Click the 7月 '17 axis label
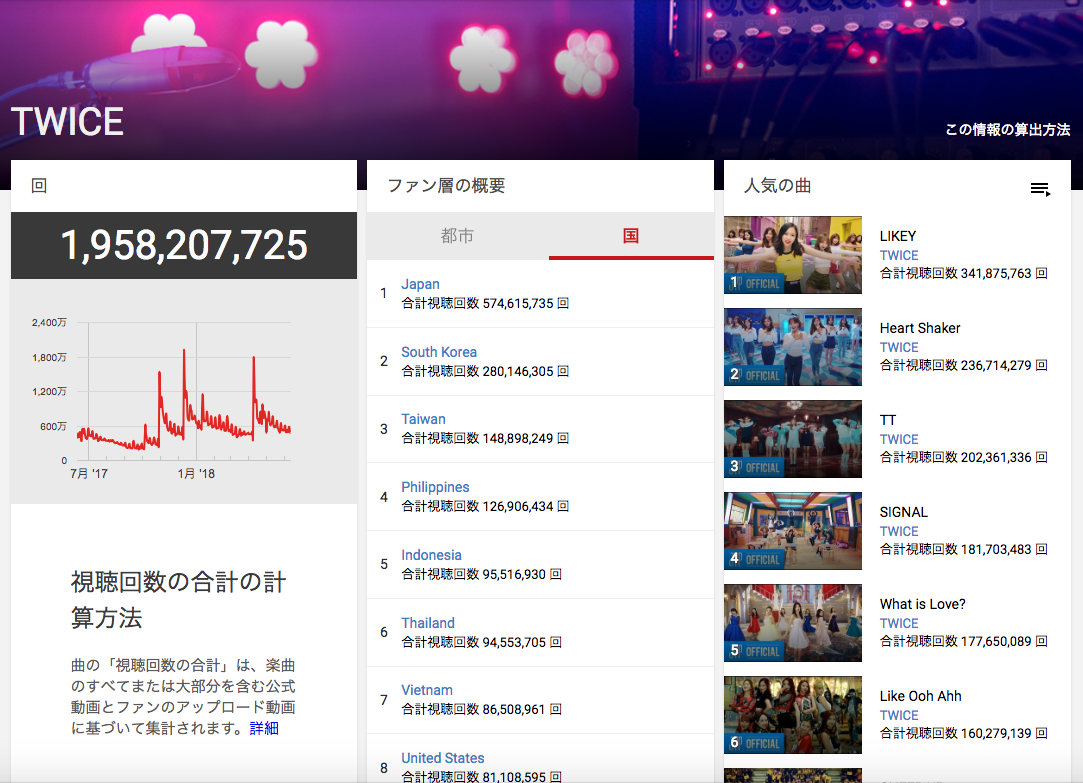The image size is (1083, 783). point(89,474)
